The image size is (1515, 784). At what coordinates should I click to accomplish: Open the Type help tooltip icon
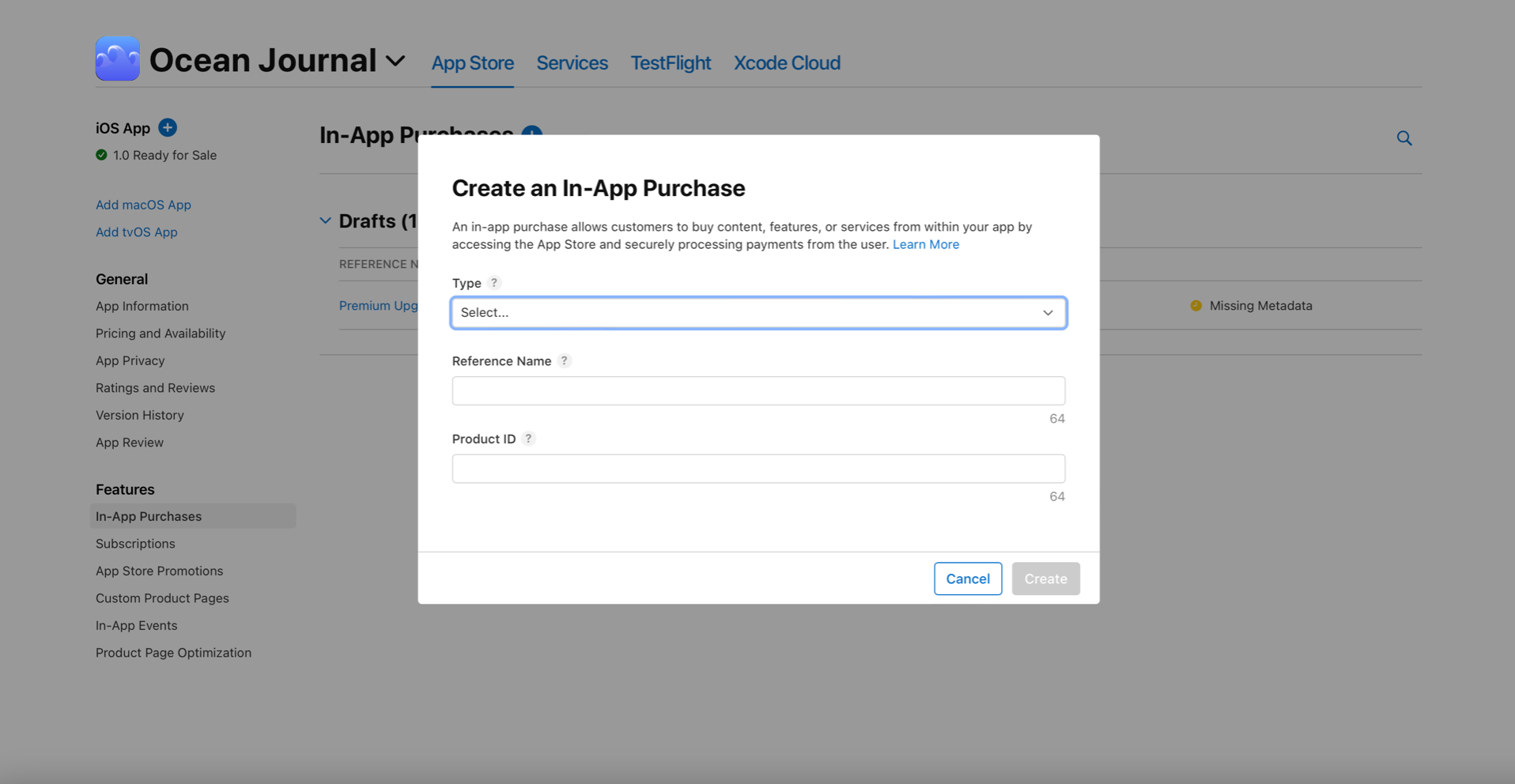click(494, 282)
